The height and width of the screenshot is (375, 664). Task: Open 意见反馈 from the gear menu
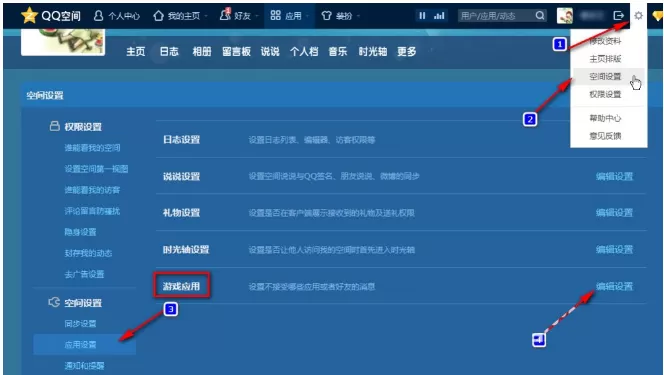605,136
